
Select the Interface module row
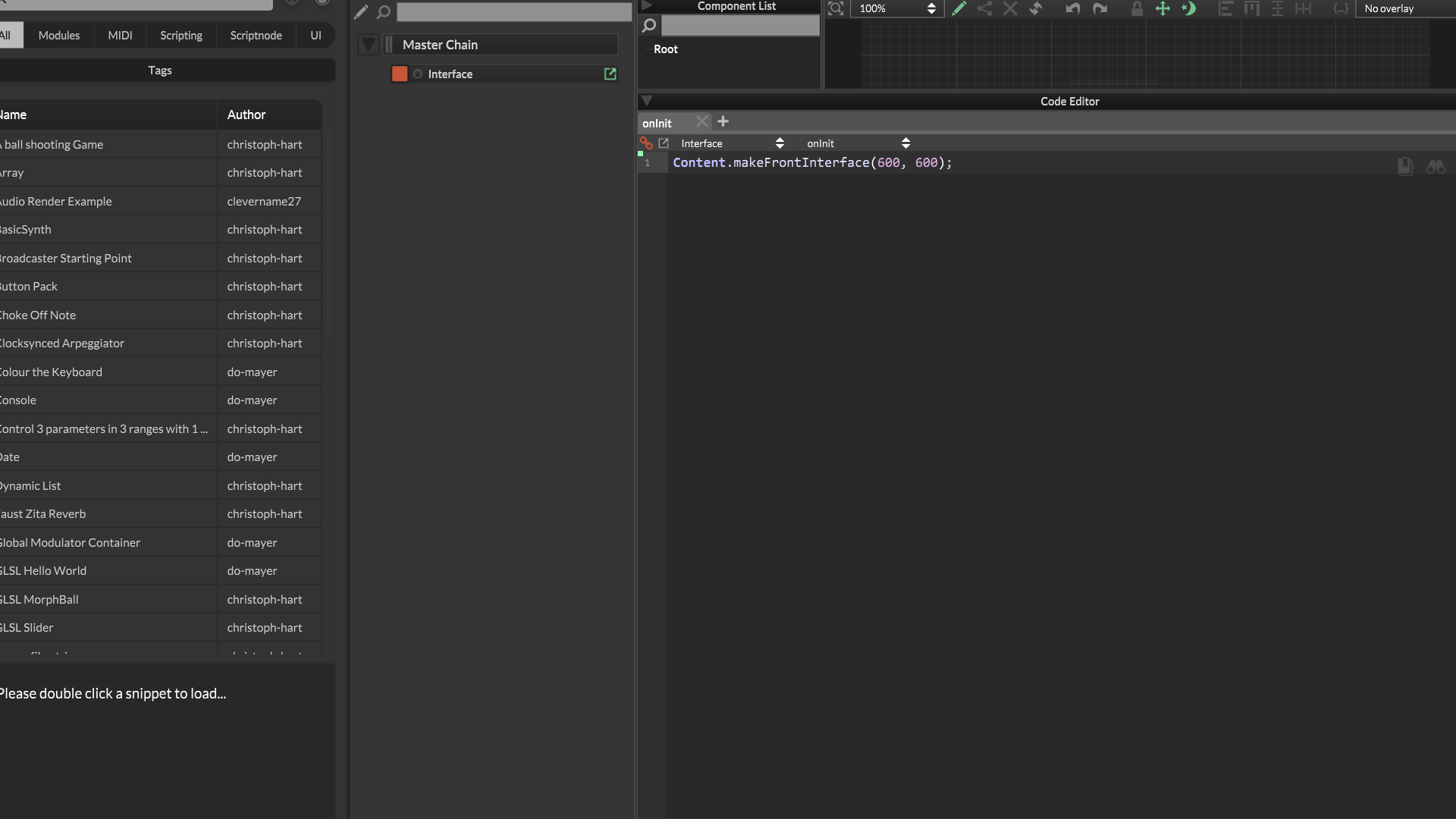click(505, 74)
